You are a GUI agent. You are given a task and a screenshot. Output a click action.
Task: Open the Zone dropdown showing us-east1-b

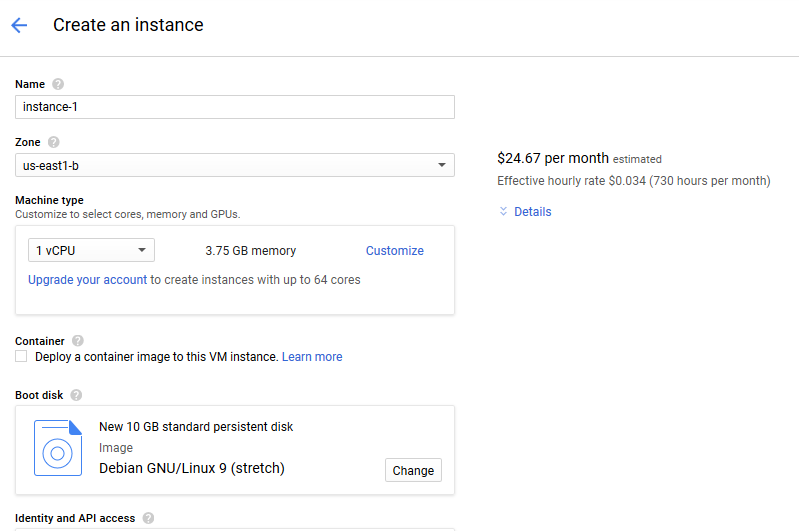point(235,165)
